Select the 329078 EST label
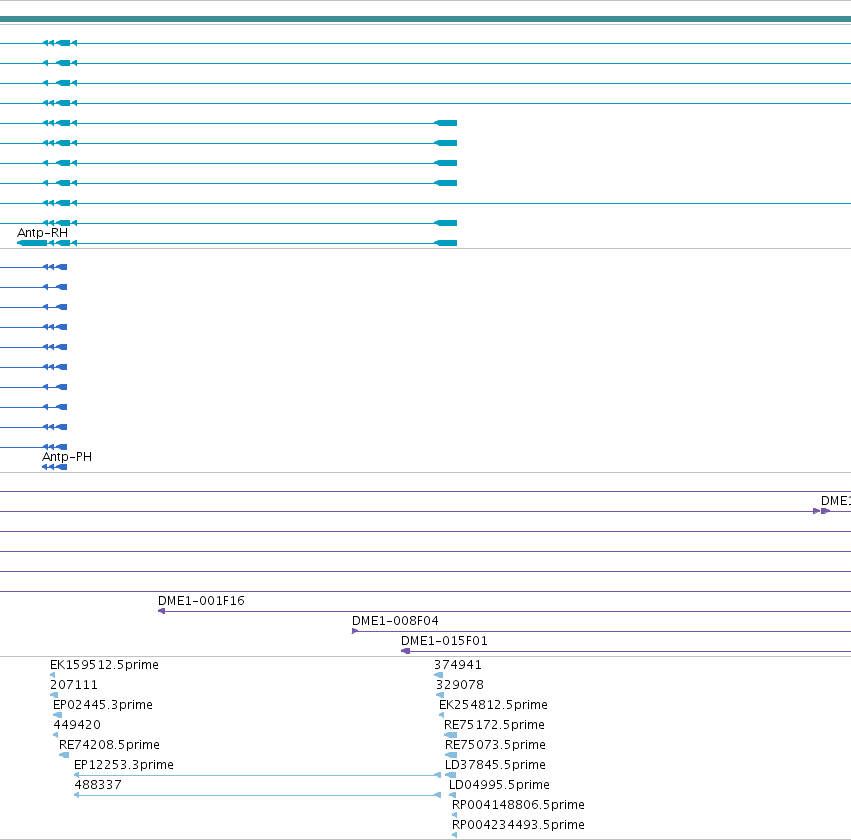 [x=460, y=685]
